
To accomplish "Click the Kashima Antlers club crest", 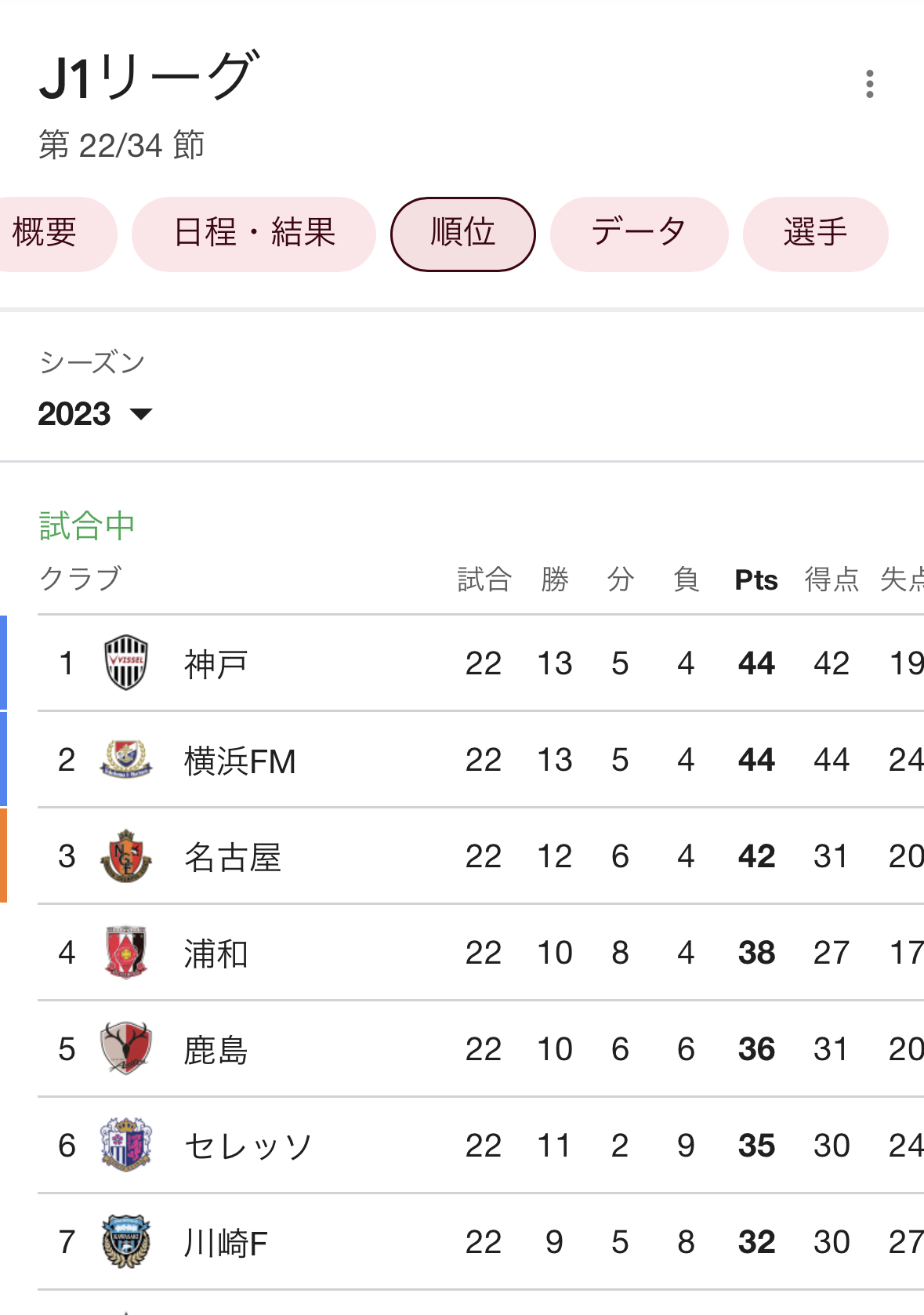I will 125,1048.
